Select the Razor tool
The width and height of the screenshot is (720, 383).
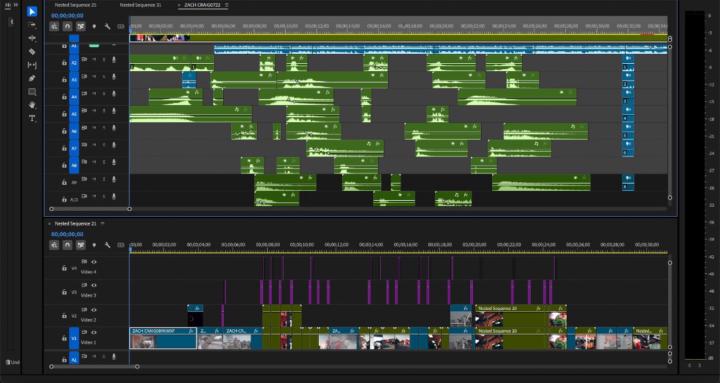tap(32, 51)
